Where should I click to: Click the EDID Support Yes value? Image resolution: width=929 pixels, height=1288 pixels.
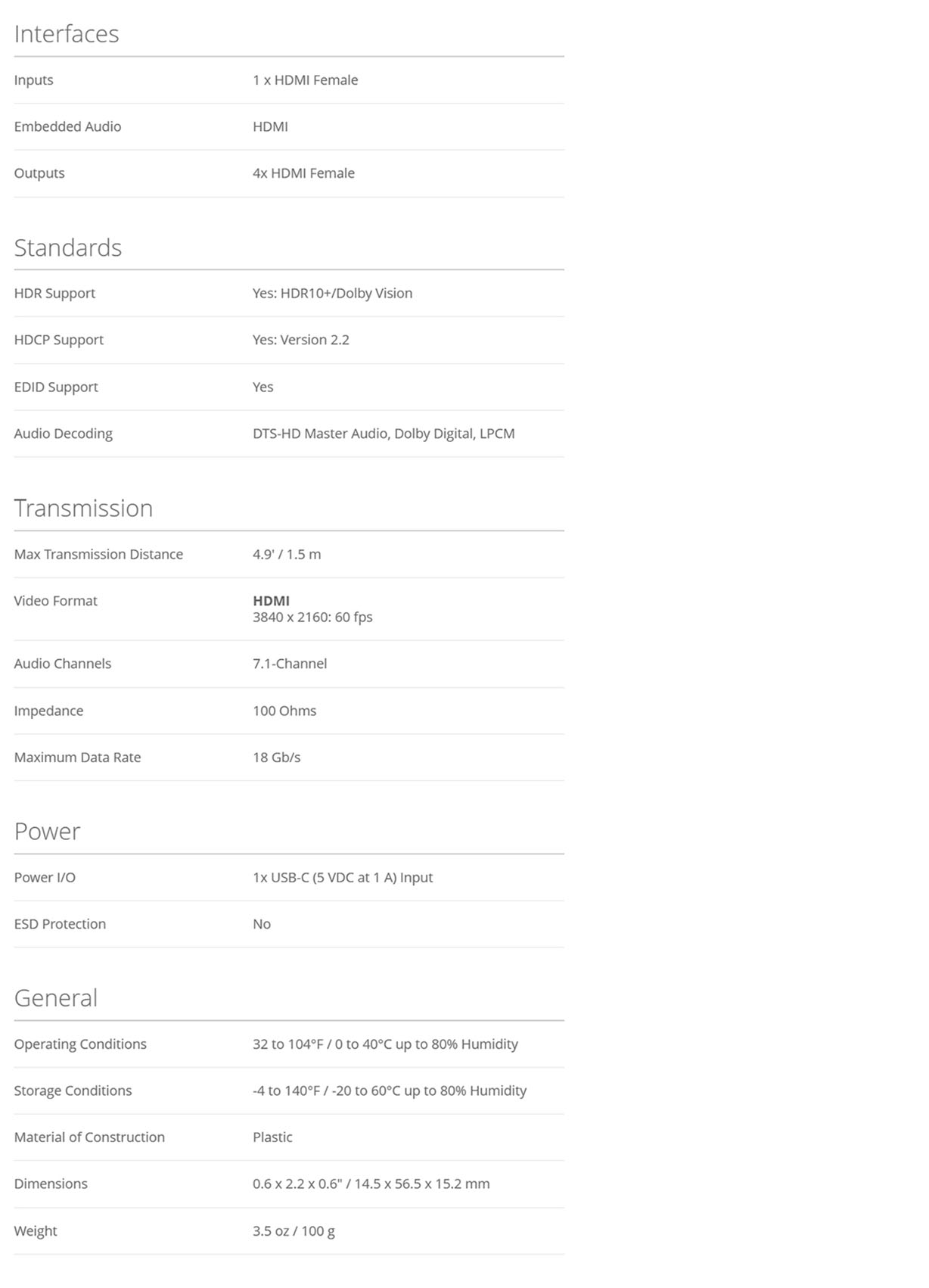tap(263, 387)
